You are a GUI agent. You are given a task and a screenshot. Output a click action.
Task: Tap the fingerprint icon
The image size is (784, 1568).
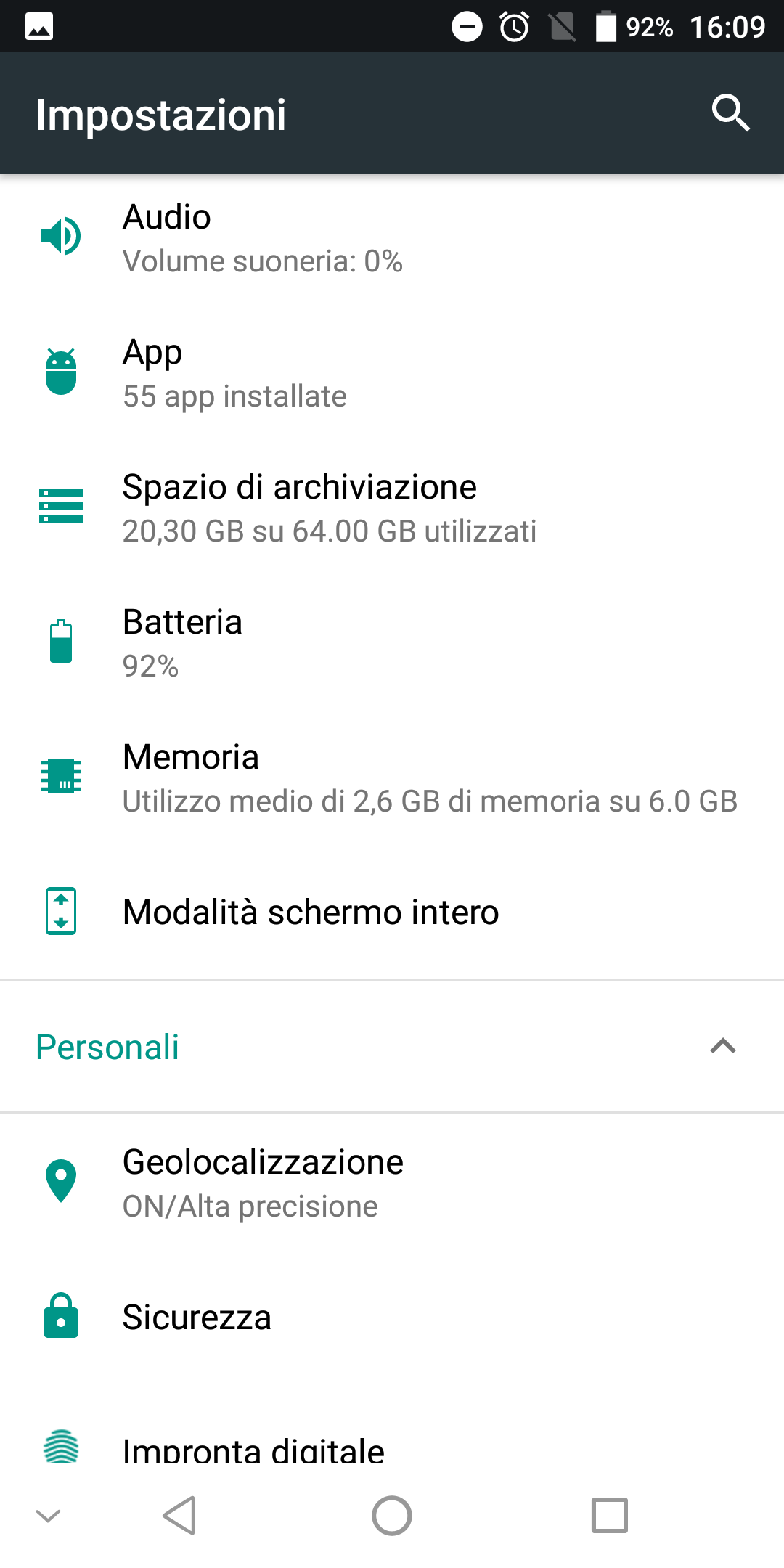click(61, 1447)
